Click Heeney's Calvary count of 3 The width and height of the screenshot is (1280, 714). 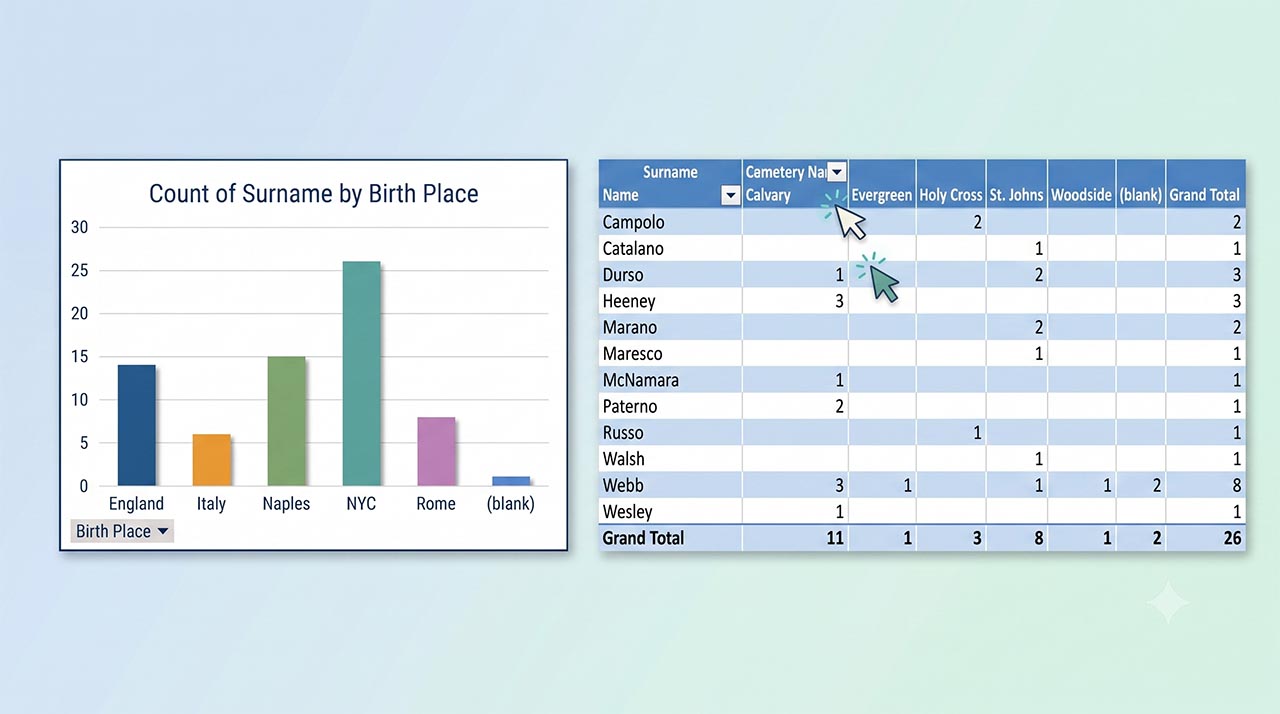839,301
